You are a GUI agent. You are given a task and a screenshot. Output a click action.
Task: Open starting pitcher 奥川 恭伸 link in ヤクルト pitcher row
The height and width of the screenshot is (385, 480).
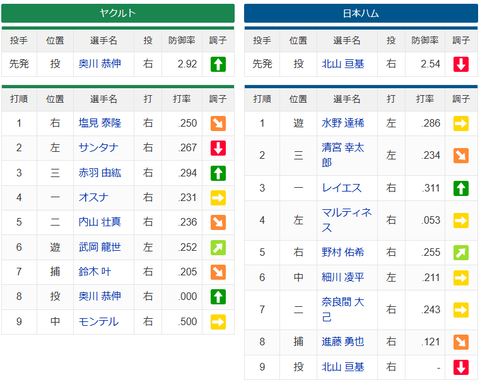(x=100, y=64)
